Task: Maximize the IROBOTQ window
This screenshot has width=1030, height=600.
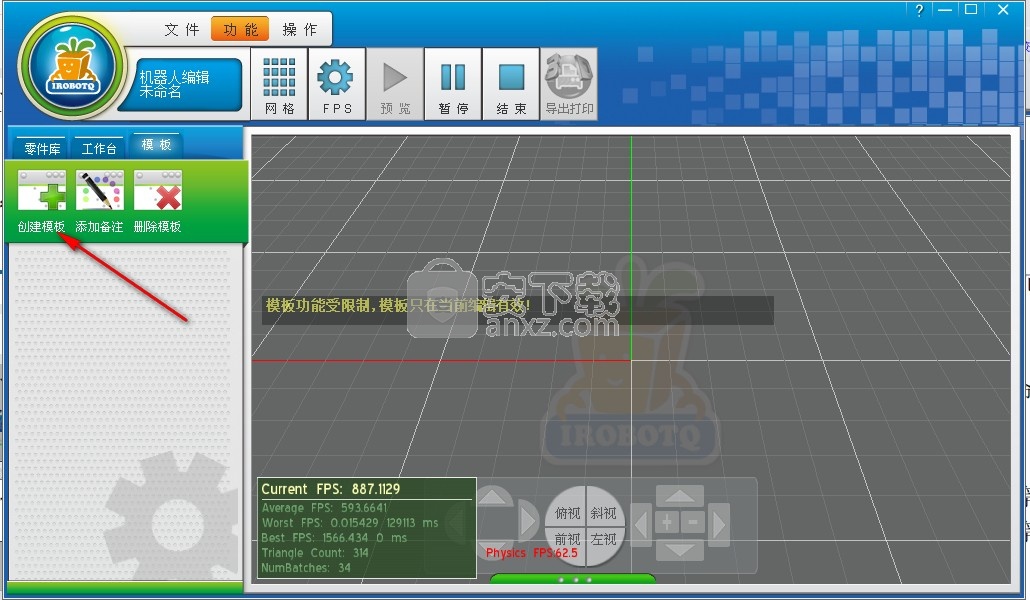Action: pos(971,9)
